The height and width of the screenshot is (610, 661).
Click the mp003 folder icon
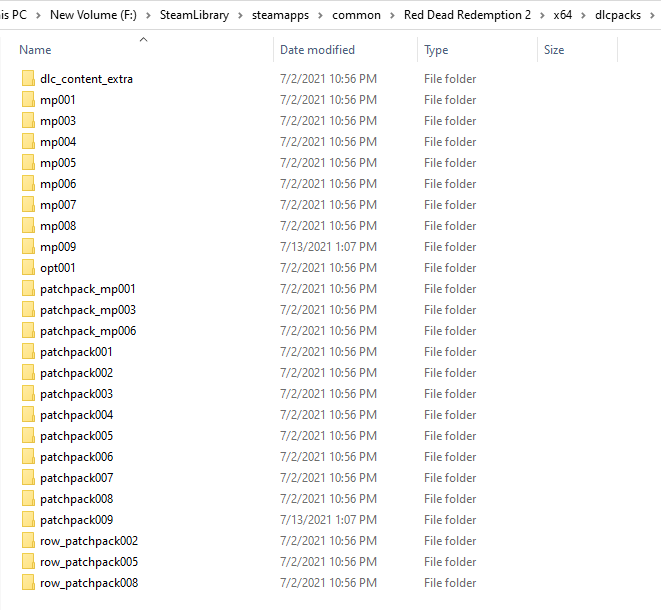(x=28, y=121)
